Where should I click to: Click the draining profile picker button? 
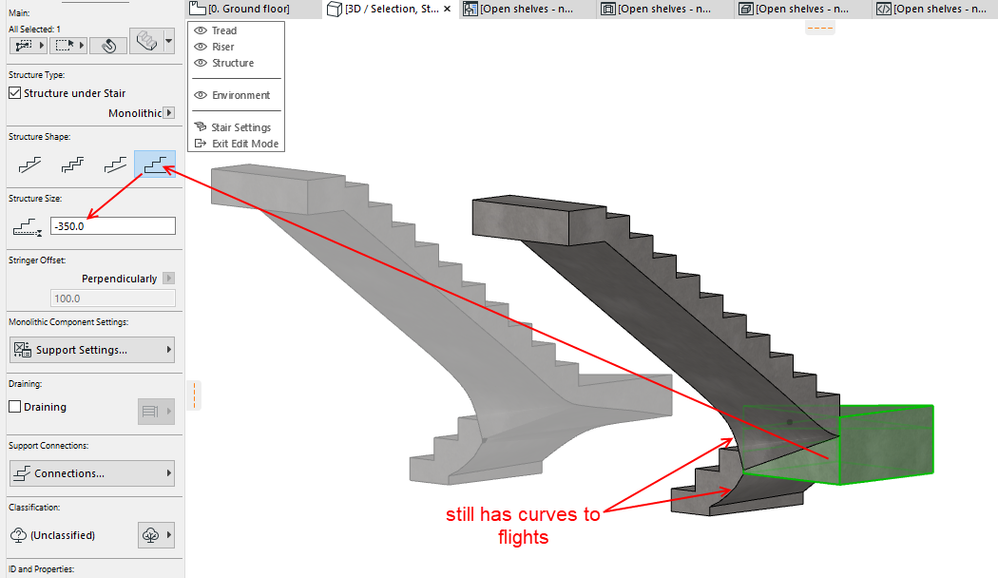tap(155, 411)
